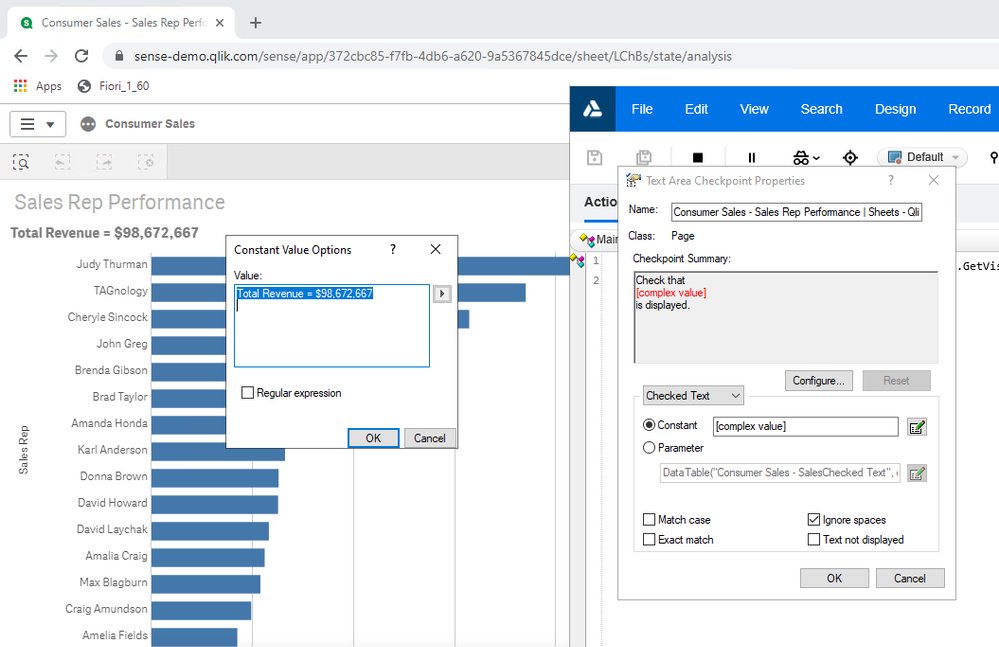Image resolution: width=999 pixels, height=647 pixels.
Task: Click the Sales Rep Performance title
Action: 120,202
